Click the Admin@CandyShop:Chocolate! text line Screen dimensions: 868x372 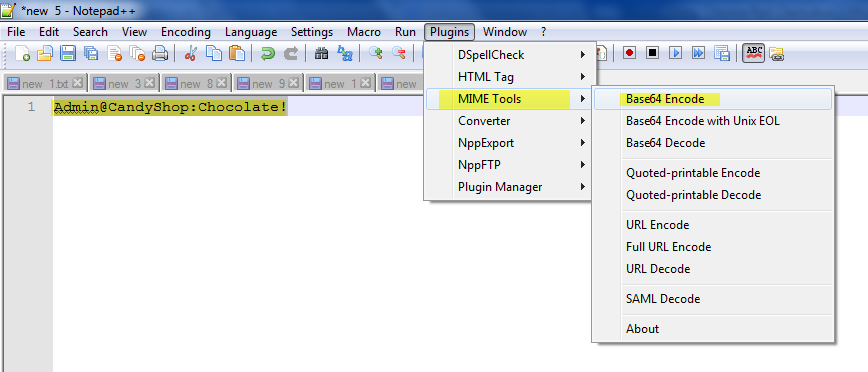click(170, 107)
